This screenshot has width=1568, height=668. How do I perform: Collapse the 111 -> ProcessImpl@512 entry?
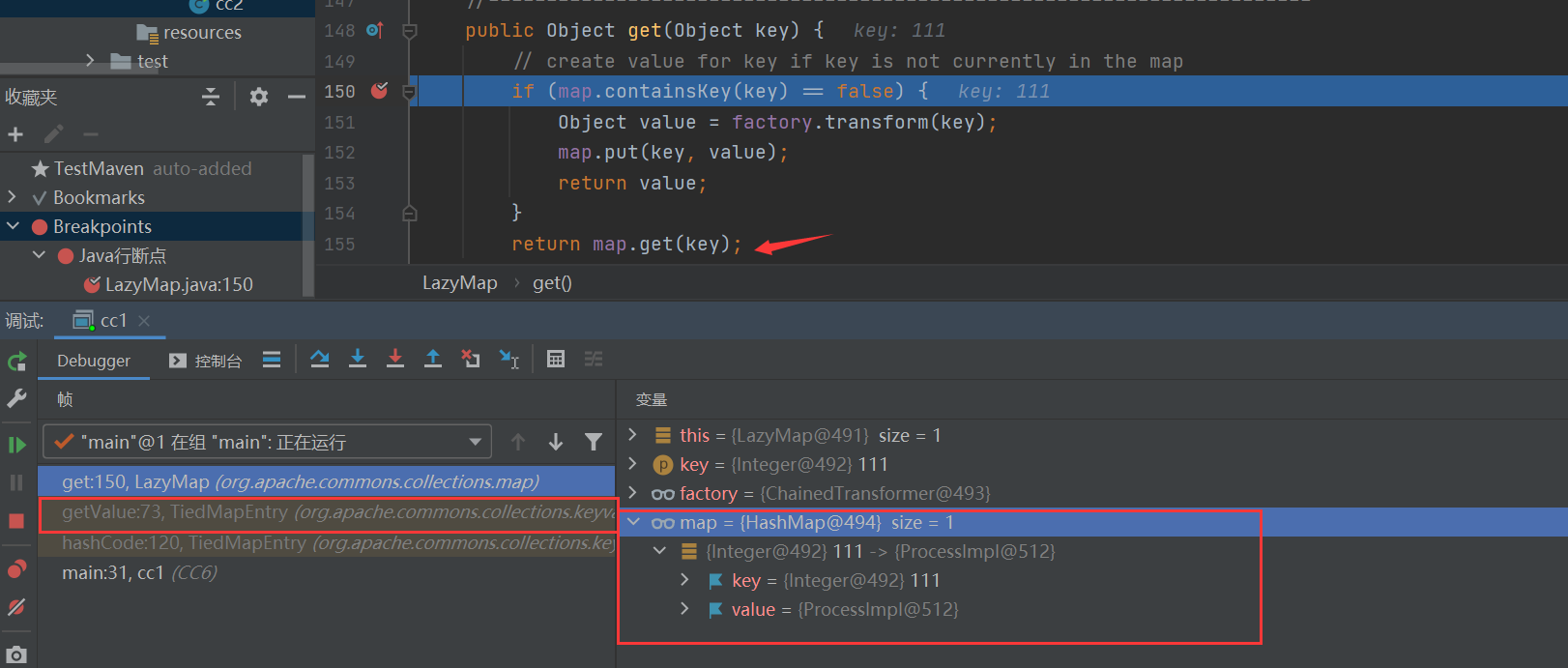659,551
